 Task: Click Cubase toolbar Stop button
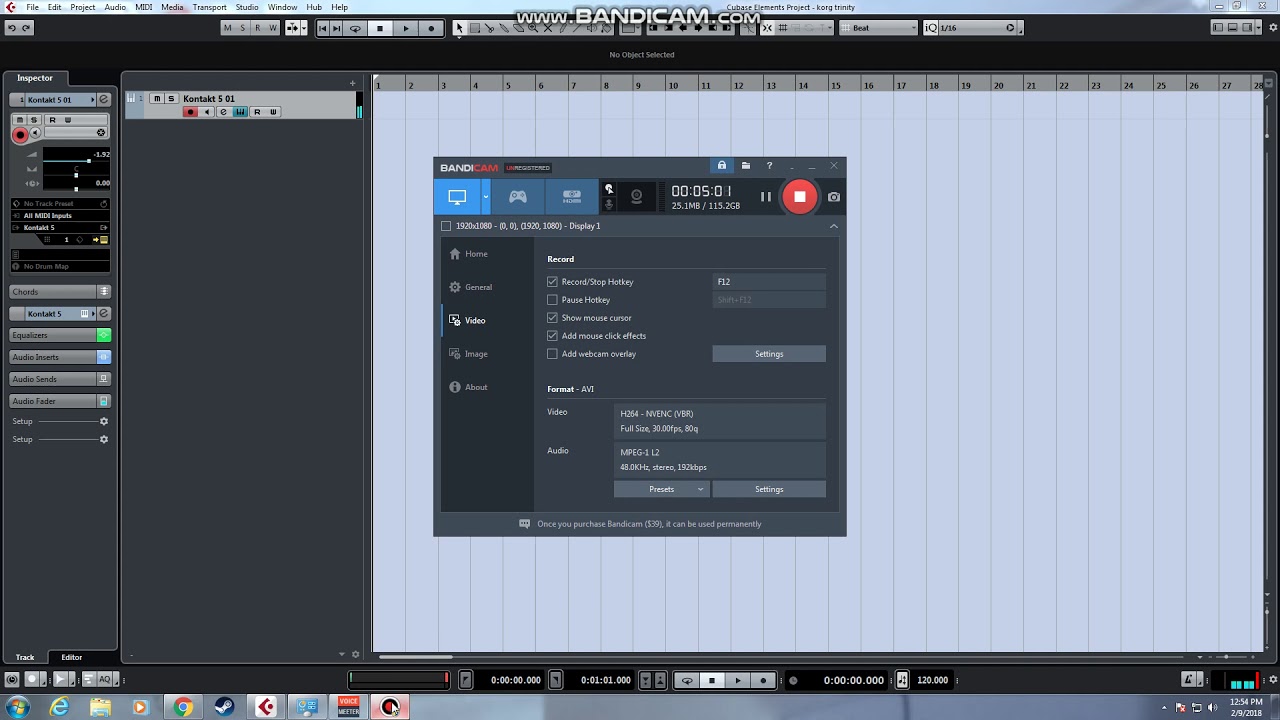click(x=380, y=28)
